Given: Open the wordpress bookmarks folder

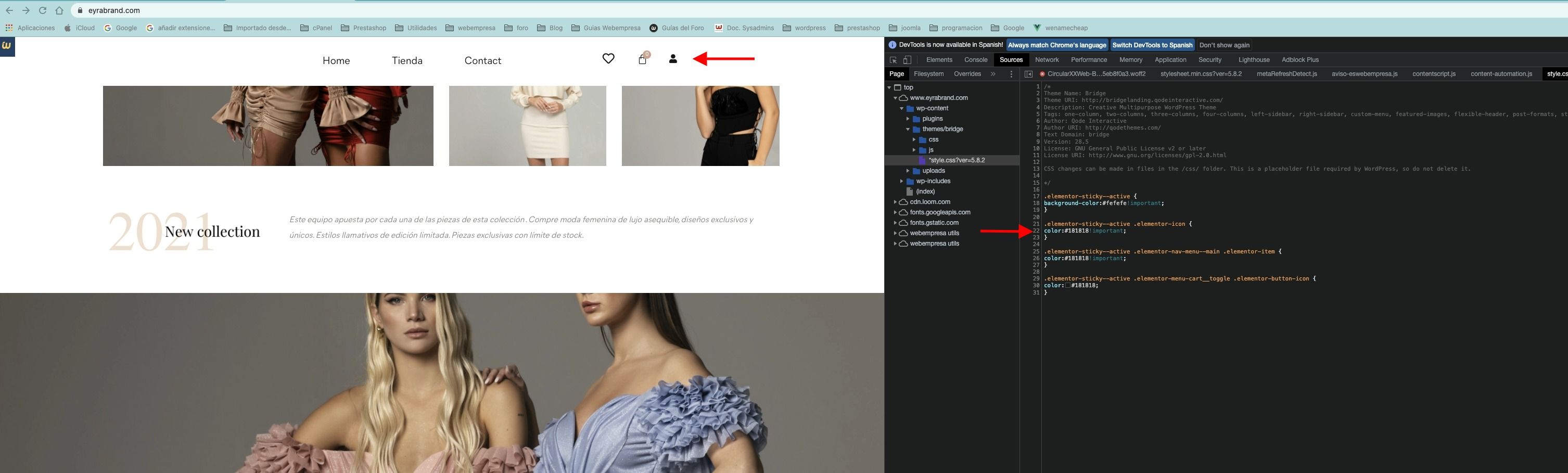Looking at the screenshot, I should (804, 28).
